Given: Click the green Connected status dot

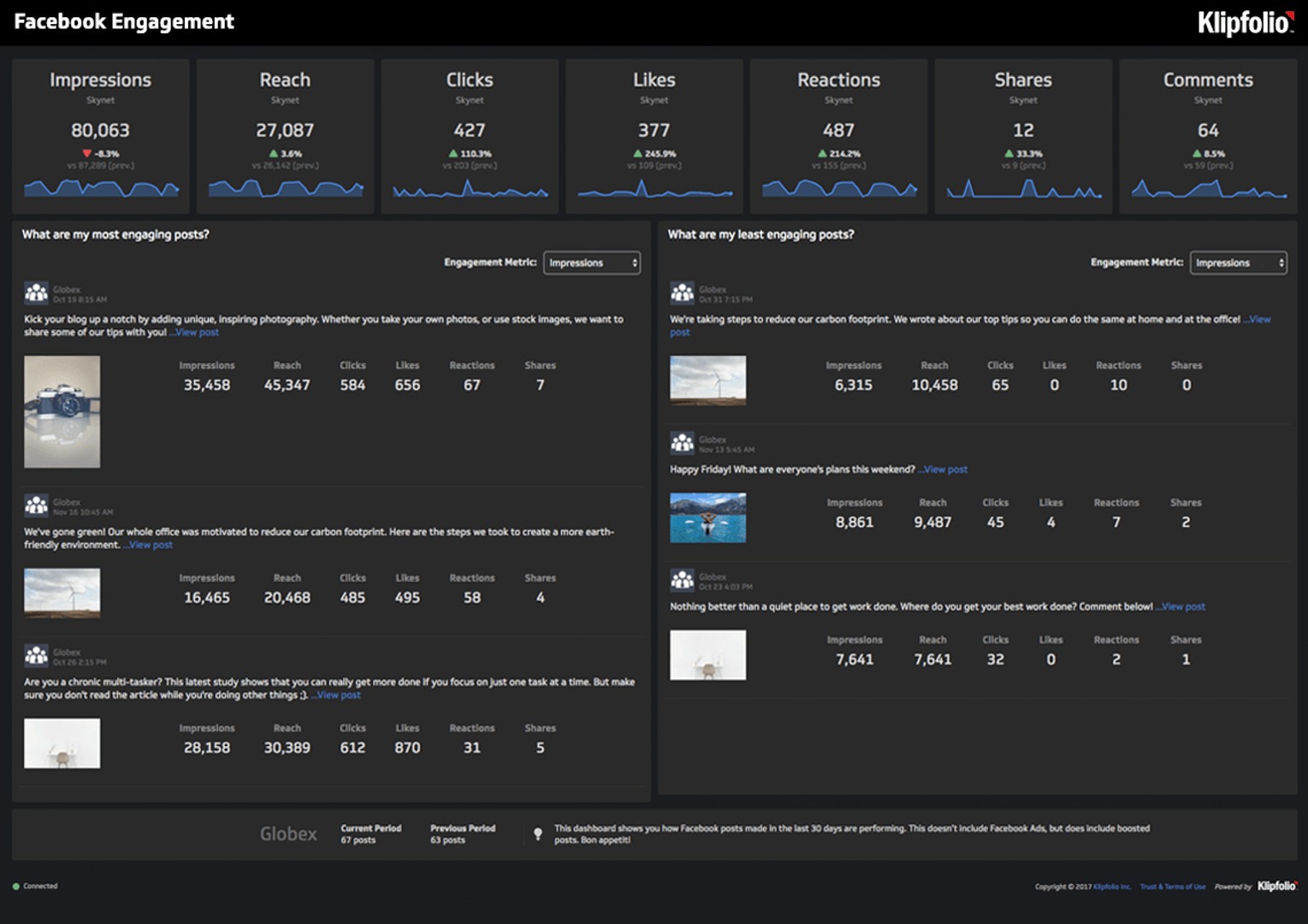Looking at the screenshot, I should 17,885.
